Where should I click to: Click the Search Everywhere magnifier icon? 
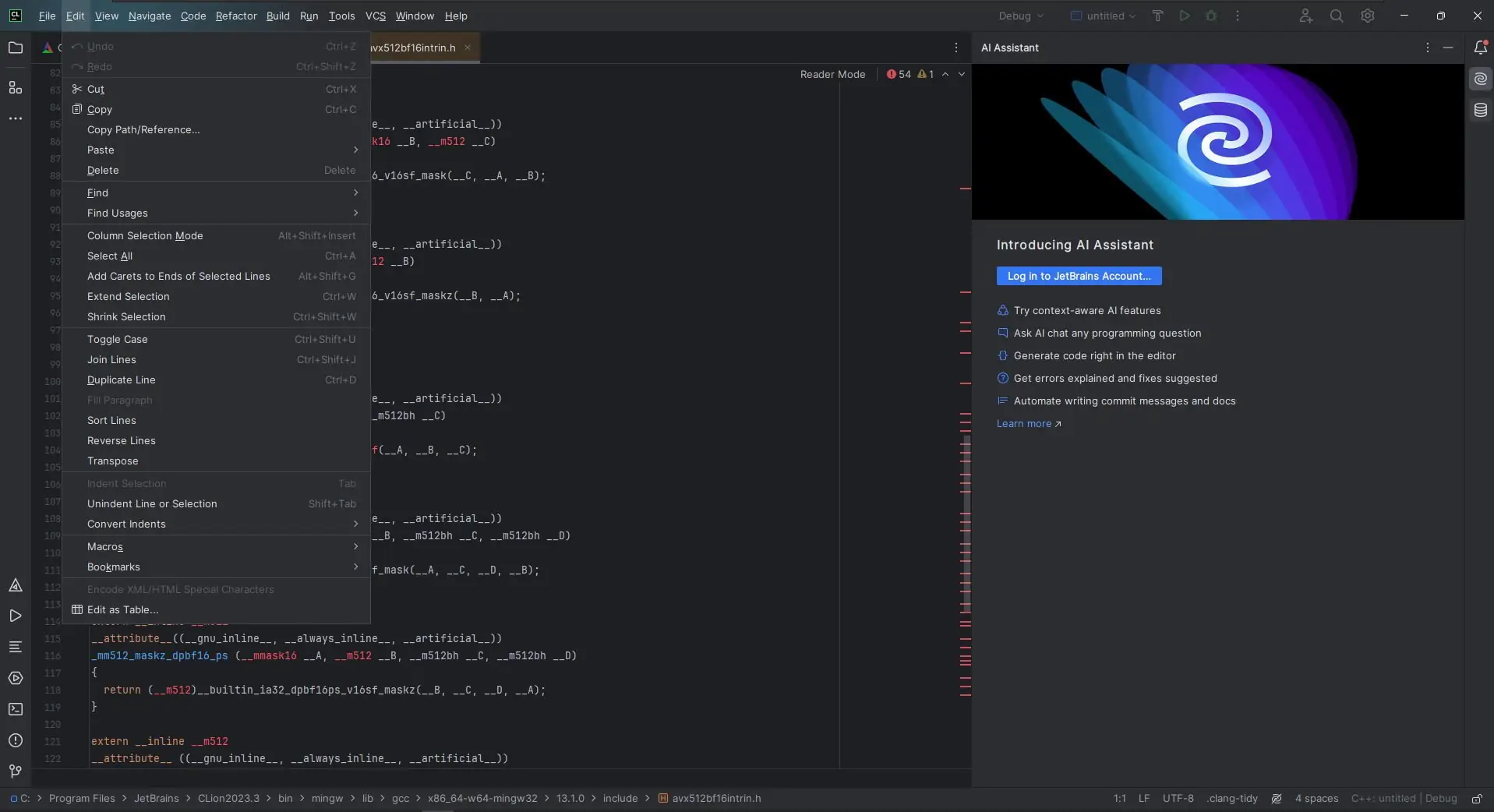[1336, 16]
